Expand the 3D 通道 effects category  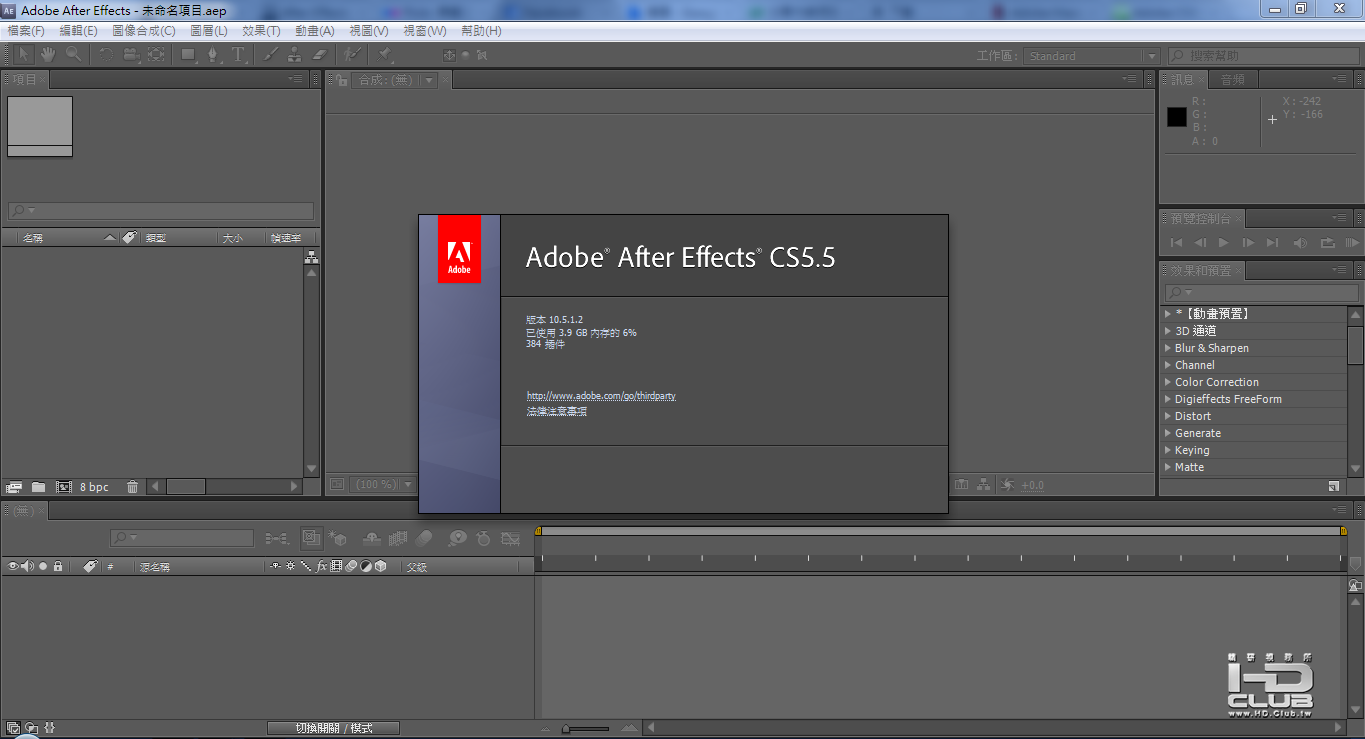point(1167,331)
